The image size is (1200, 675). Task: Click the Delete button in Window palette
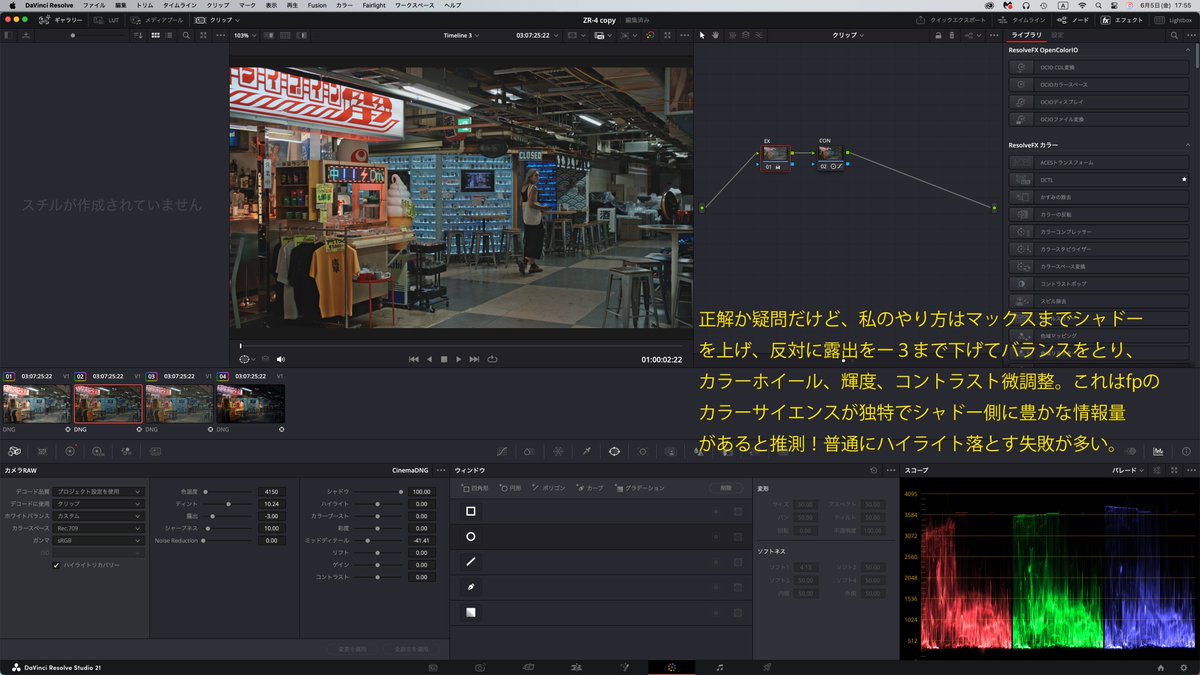coord(726,488)
